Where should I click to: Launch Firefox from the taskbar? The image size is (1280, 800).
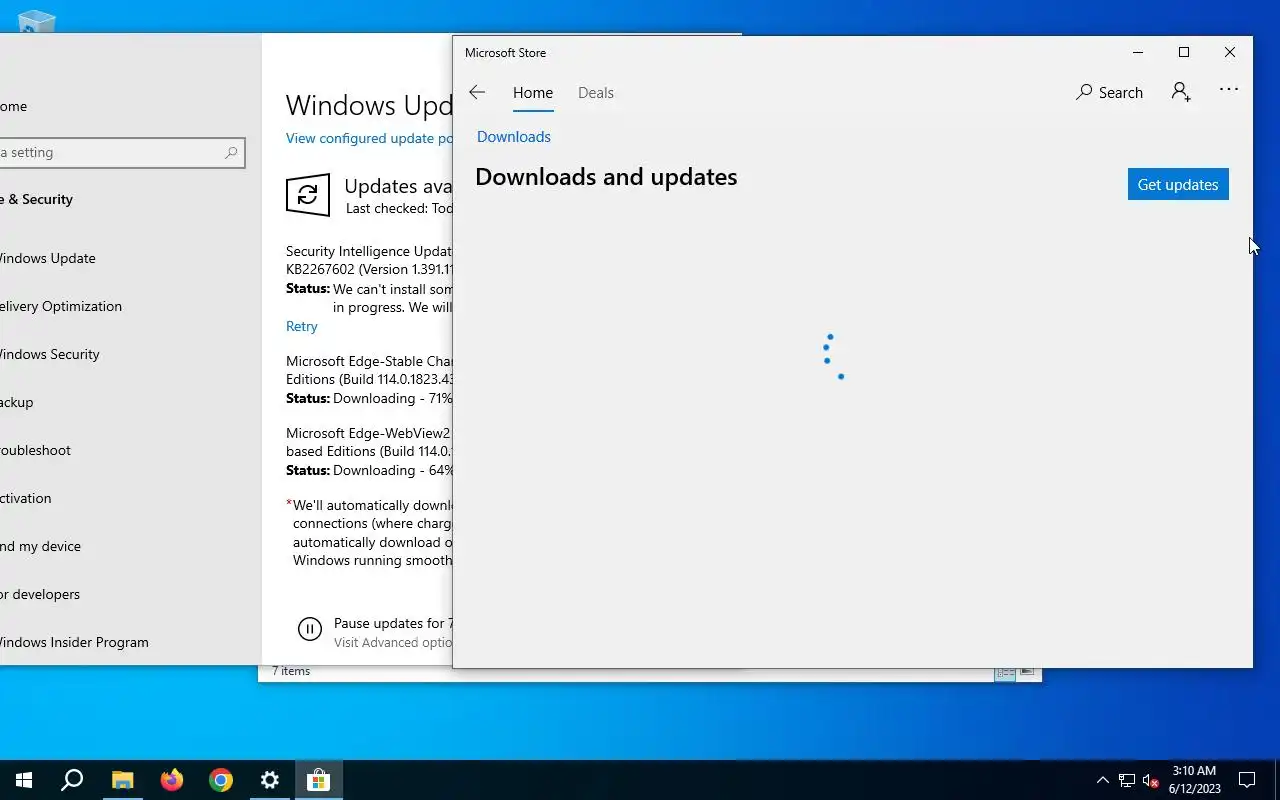[171, 780]
